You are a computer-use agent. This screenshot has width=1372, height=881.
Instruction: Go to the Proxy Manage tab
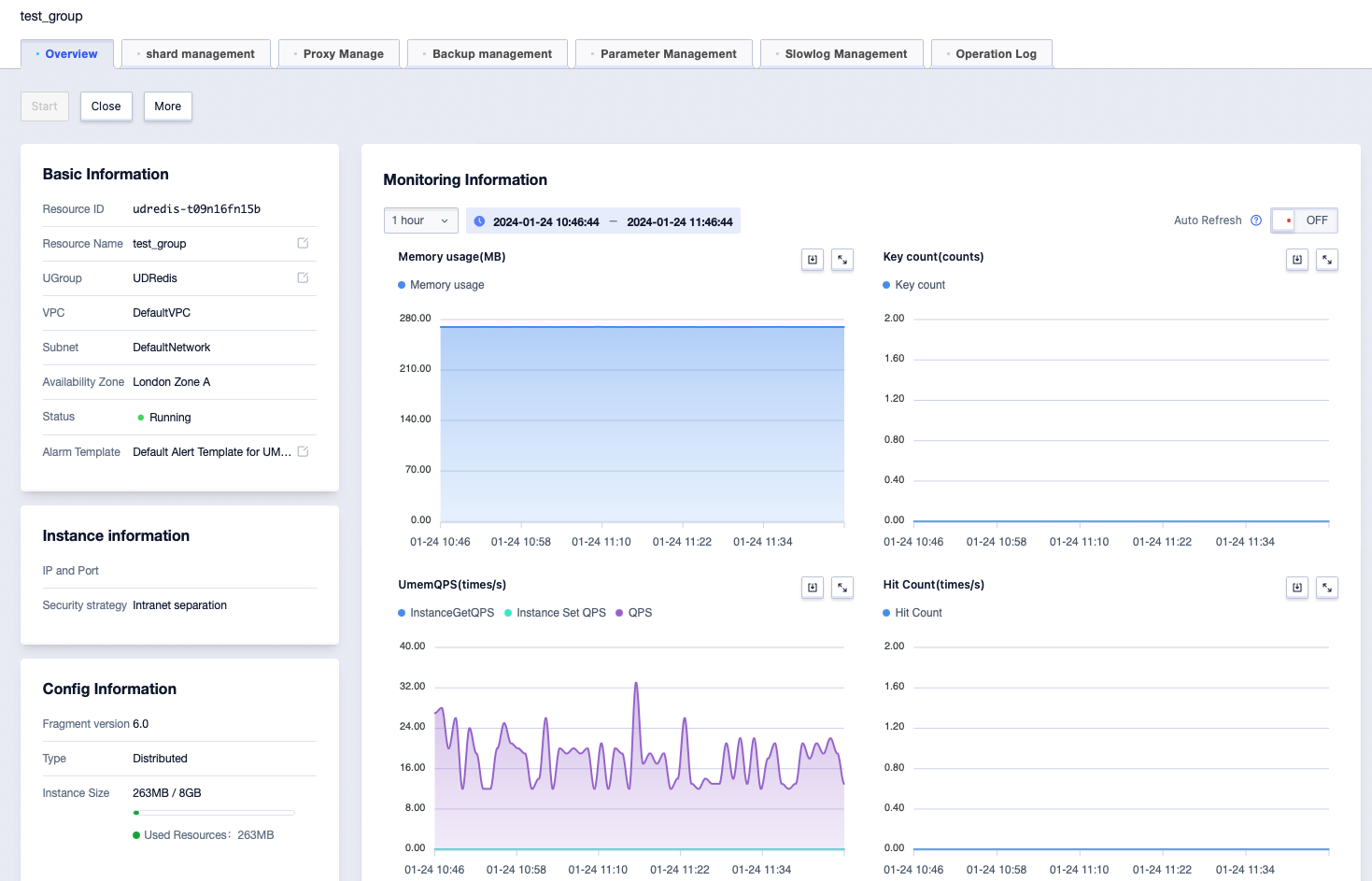click(339, 54)
